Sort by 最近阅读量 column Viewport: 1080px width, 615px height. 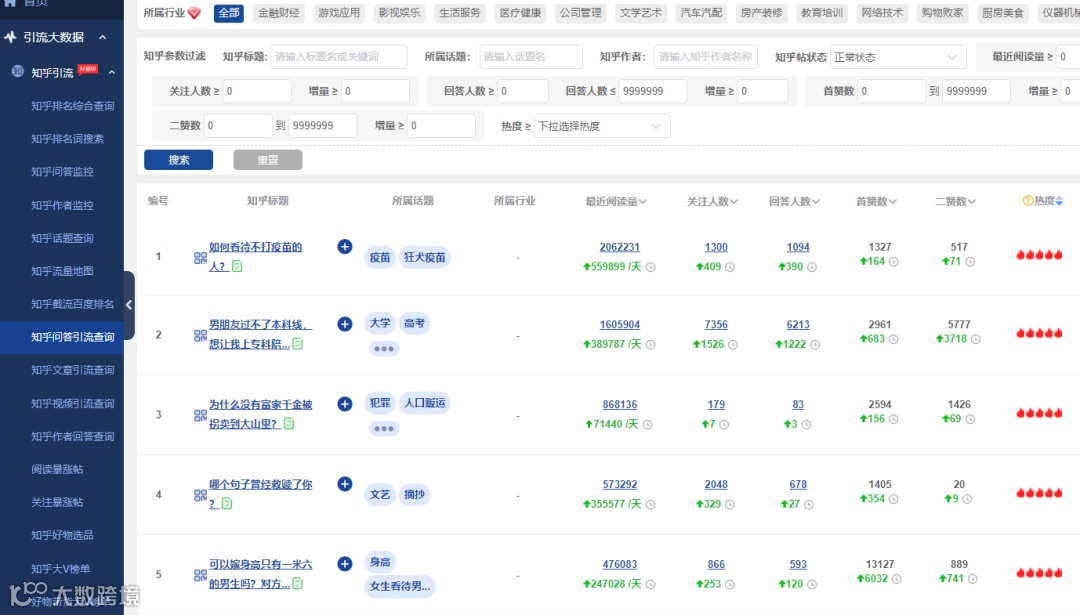[x=616, y=201]
